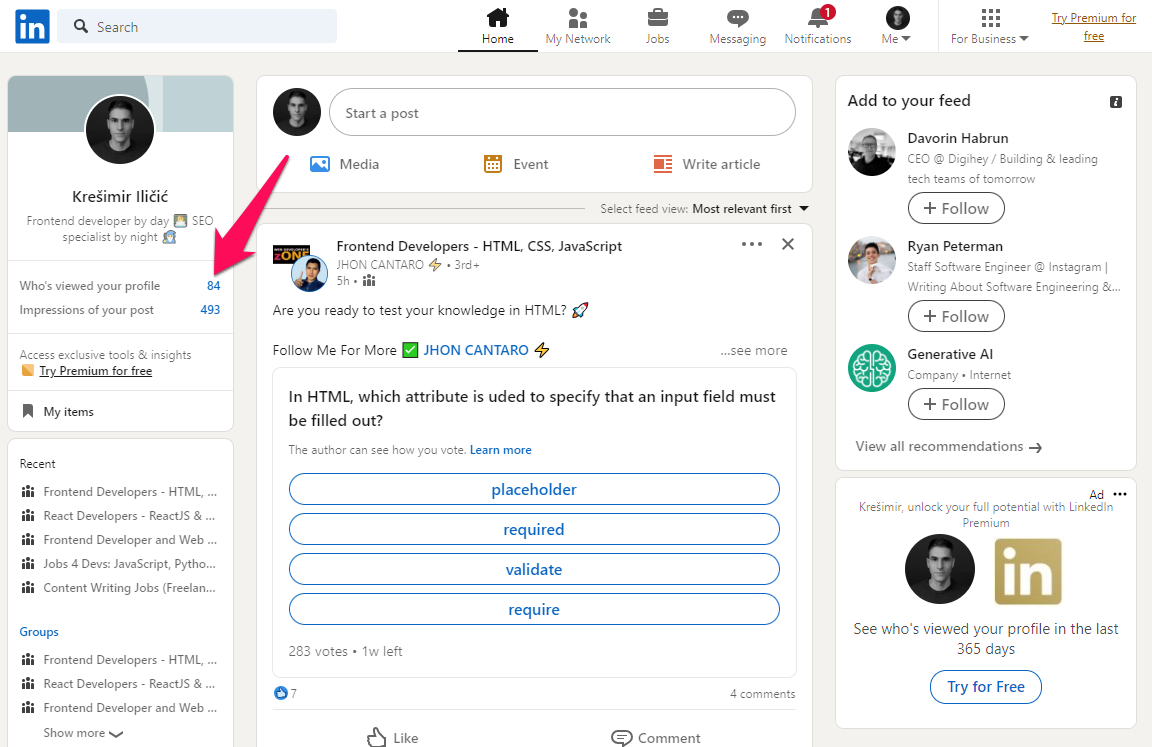This screenshot has width=1152, height=747.
Task: Change feed view sort 'Most relevant first'
Action: (x=750, y=209)
